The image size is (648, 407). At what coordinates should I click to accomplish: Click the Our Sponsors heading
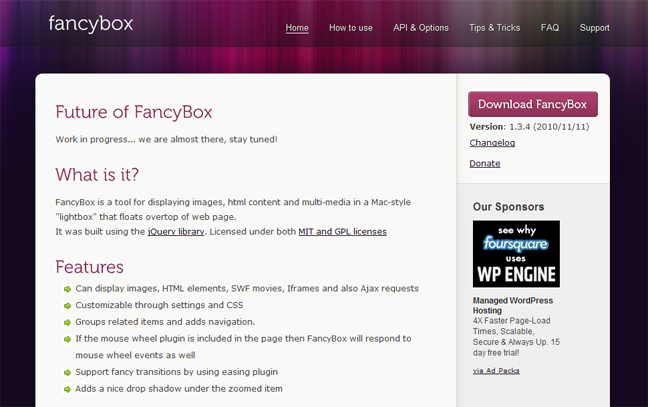pos(508,207)
